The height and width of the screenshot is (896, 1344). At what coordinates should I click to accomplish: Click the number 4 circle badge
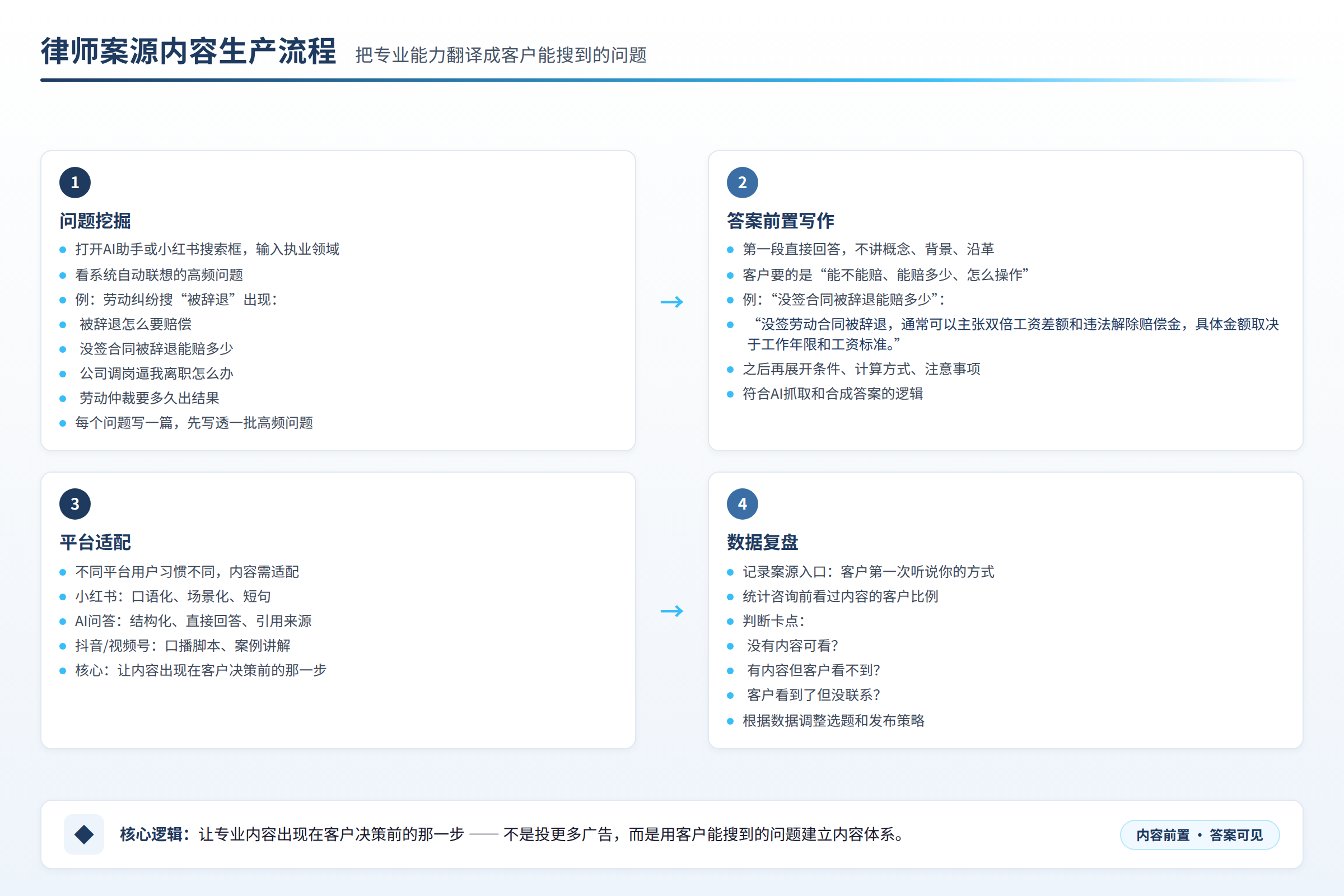(x=743, y=504)
